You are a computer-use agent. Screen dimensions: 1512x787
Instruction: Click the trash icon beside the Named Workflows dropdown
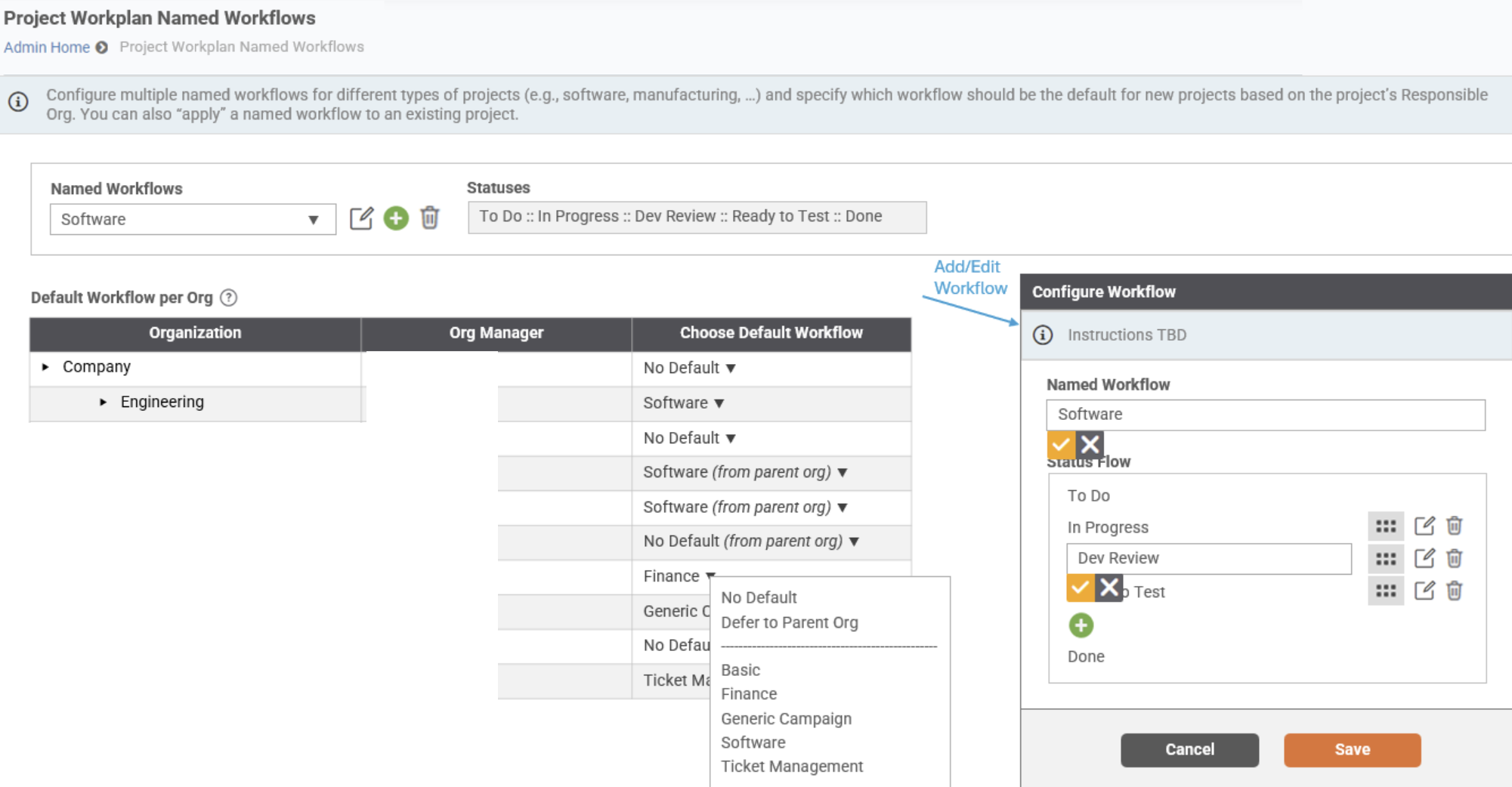tap(429, 218)
